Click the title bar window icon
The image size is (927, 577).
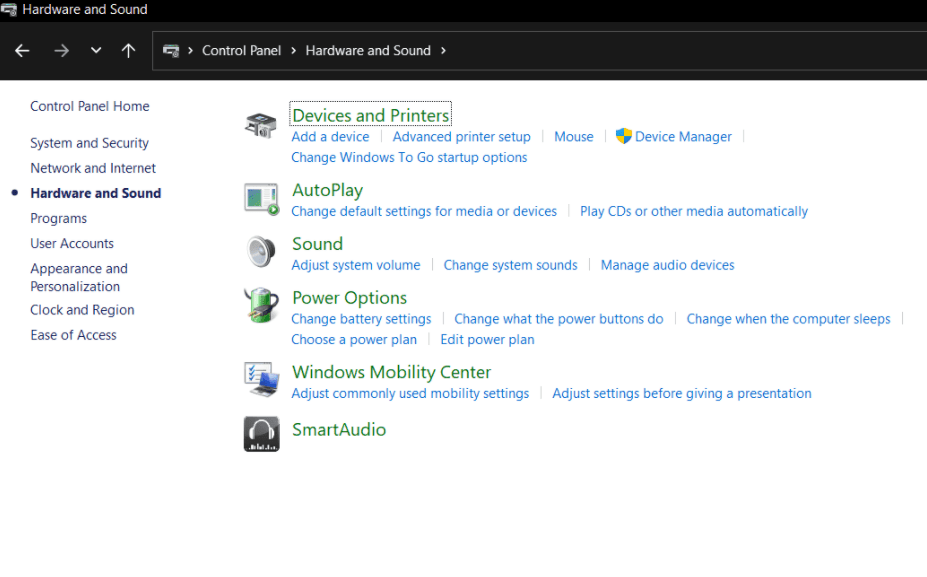(x=9, y=9)
